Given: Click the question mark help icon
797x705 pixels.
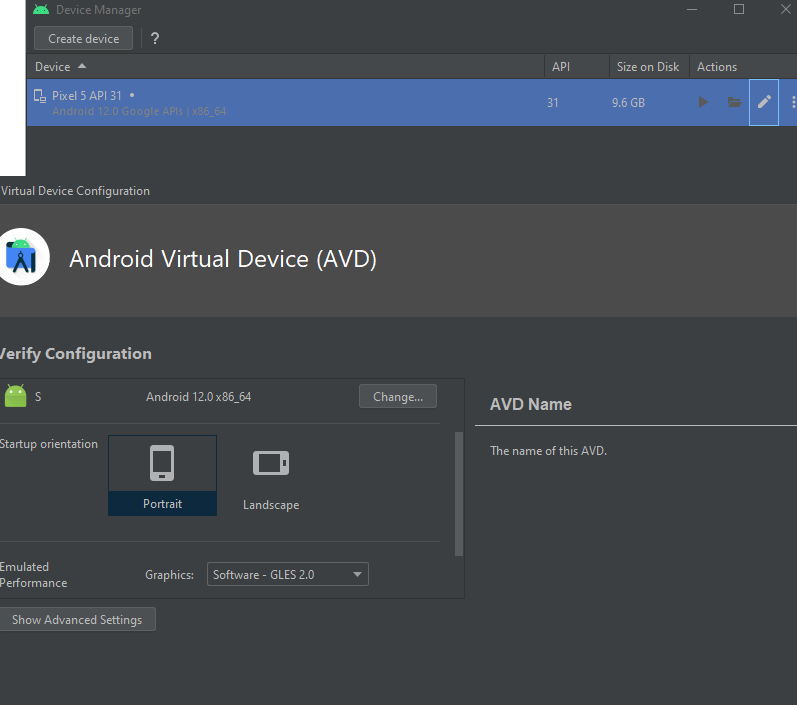Looking at the screenshot, I should tap(155, 39).
